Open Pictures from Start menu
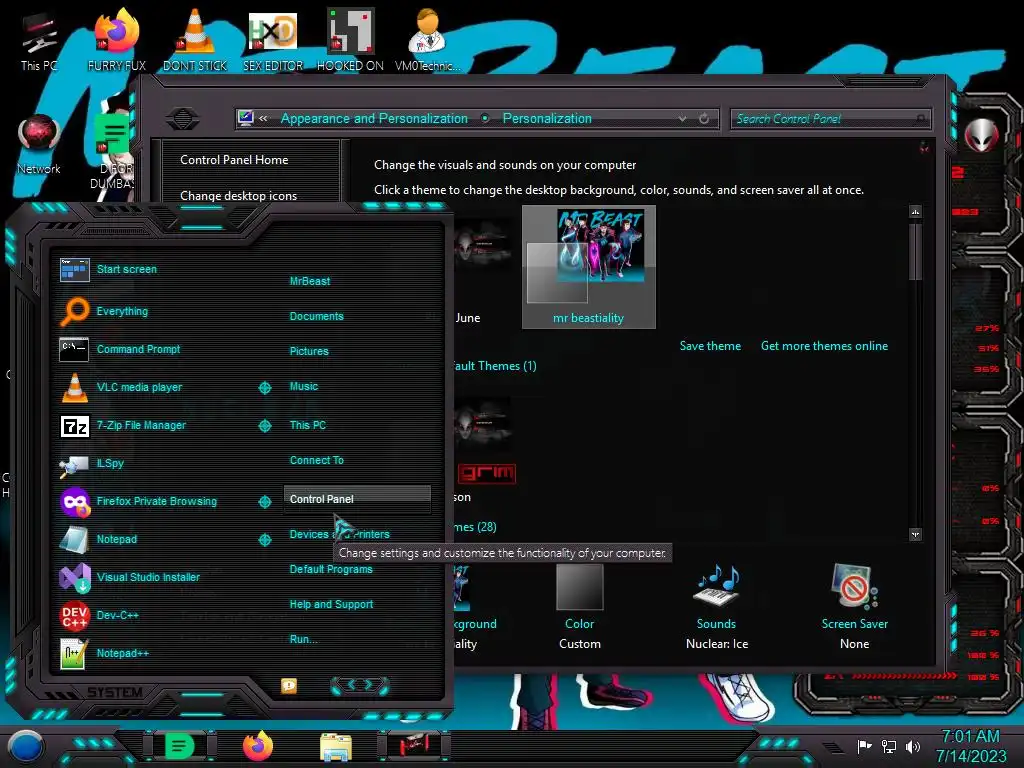The height and width of the screenshot is (768, 1024). (x=309, y=351)
